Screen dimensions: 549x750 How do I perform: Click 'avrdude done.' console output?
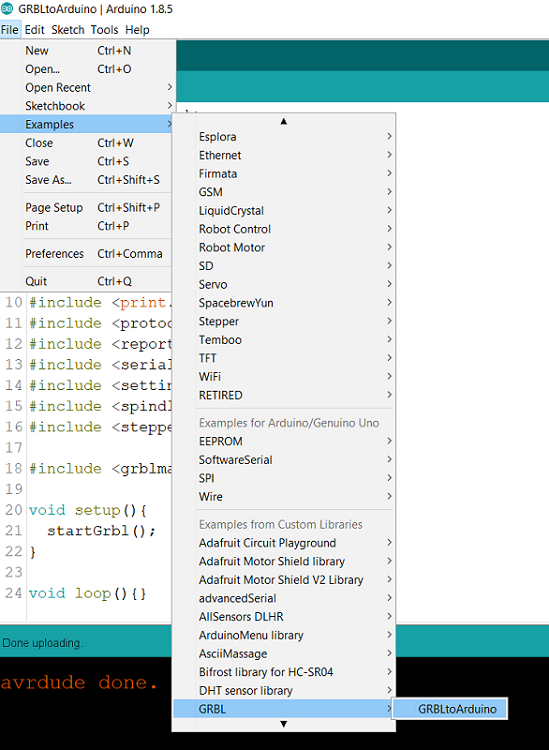point(79,683)
